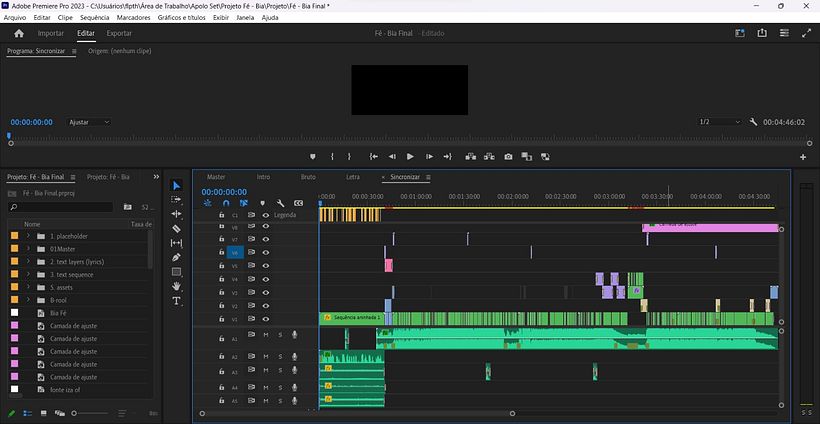Screen dimensions: 820x424
Task: Select the Hand tool
Action: (x=176, y=286)
